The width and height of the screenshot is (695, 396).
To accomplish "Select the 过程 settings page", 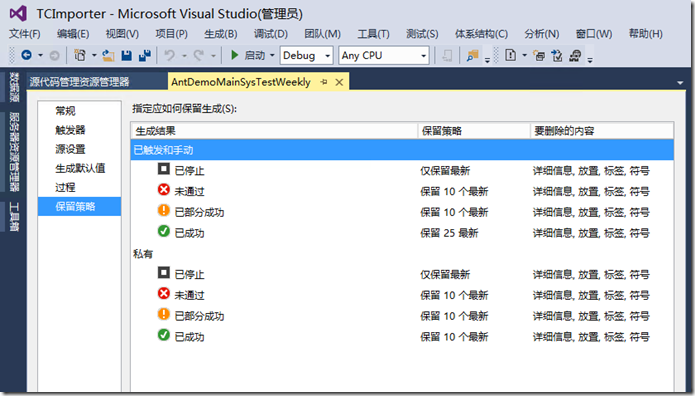I will pyautogui.click(x=65, y=187).
